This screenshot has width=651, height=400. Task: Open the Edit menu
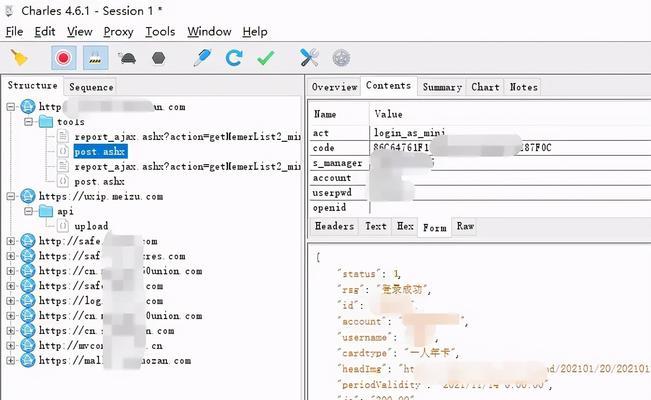(x=45, y=32)
